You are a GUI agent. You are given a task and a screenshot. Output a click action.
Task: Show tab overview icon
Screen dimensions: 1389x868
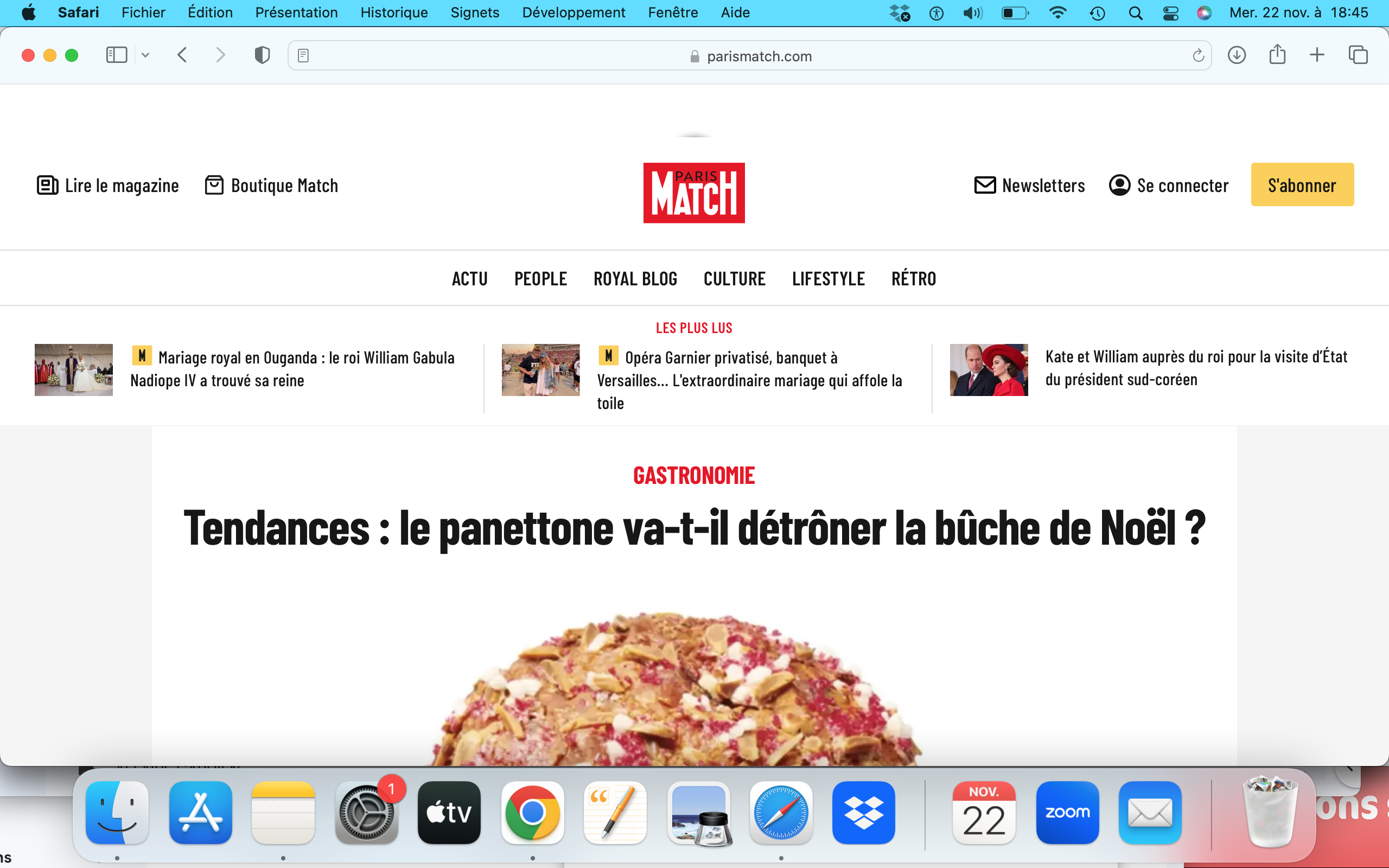(1358, 55)
